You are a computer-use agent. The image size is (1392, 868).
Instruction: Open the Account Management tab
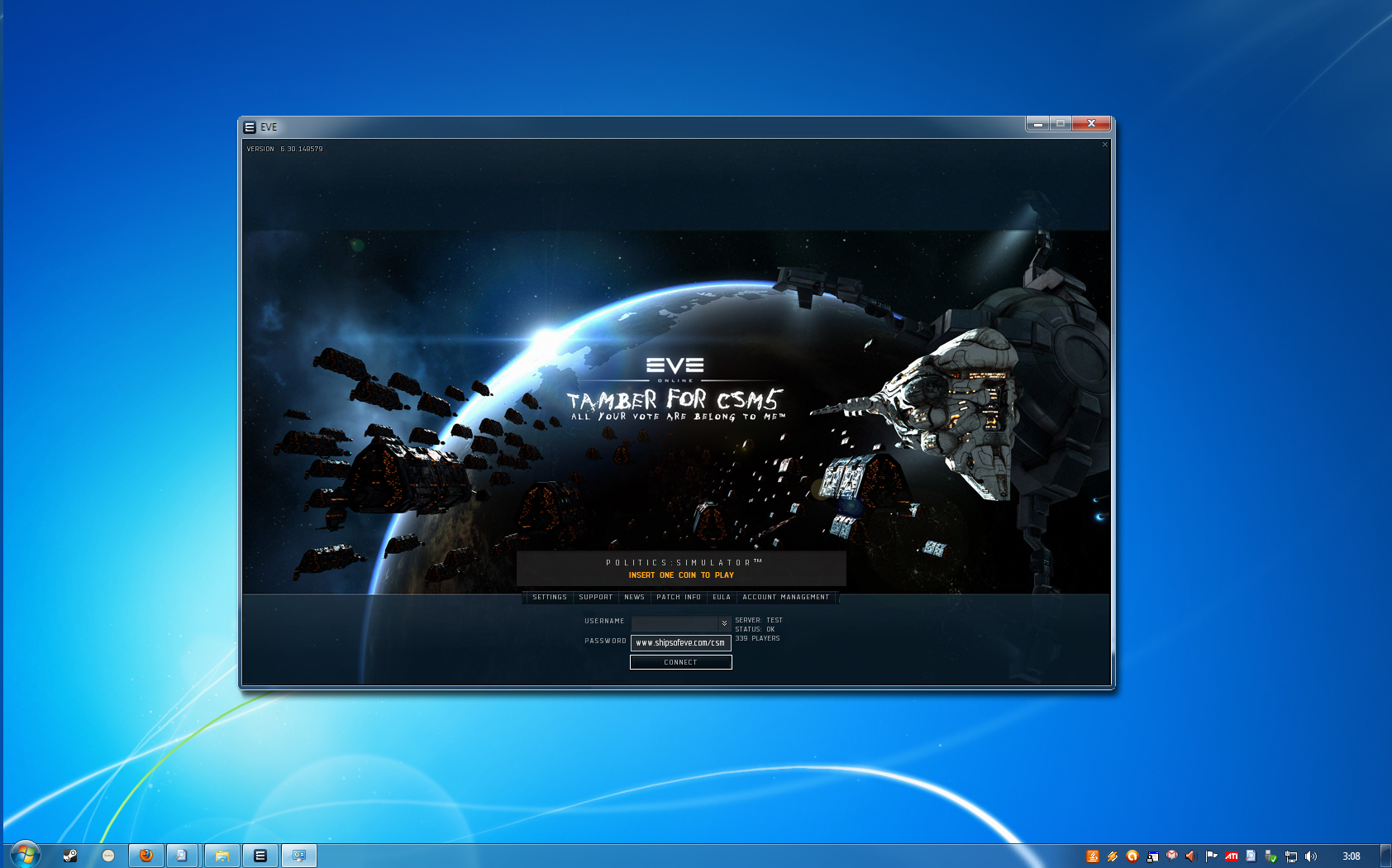786,597
